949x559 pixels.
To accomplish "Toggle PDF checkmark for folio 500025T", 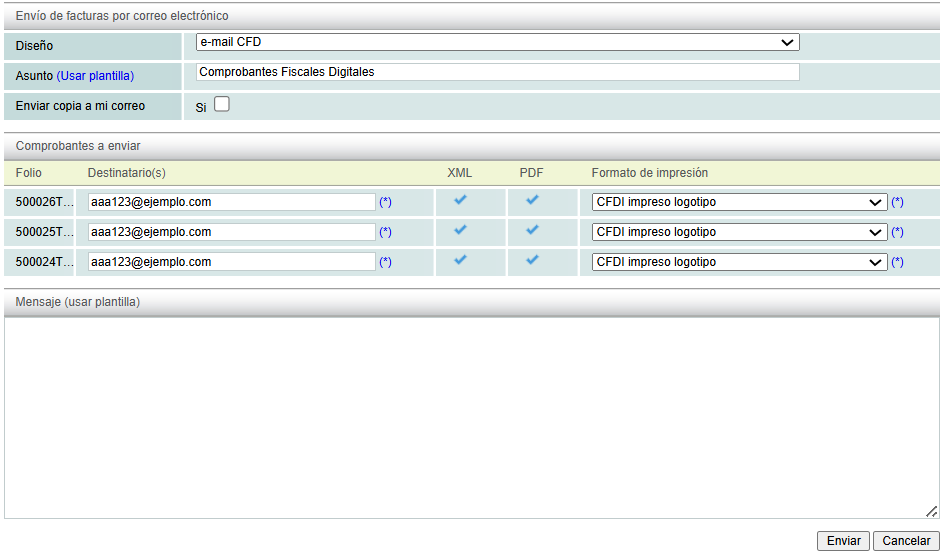I will (532, 230).
